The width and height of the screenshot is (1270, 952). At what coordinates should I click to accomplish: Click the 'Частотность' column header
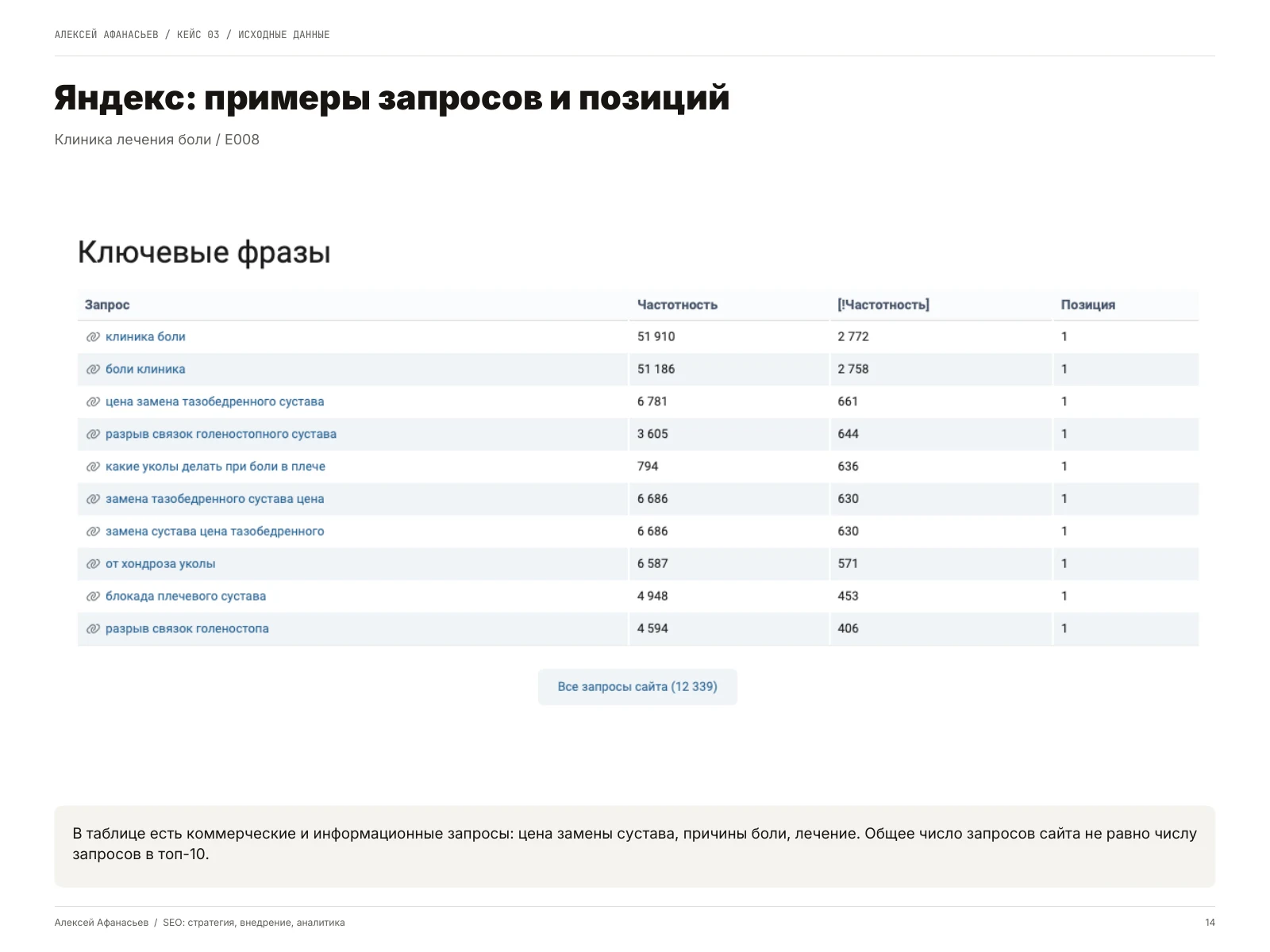coord(677,305)
